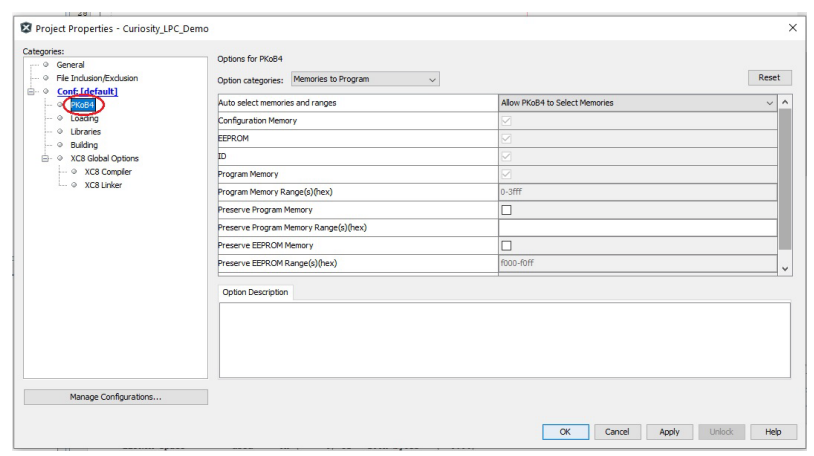The height and width of the screenshot is (456, 814).
Task: Click the MPLAB X icon in title bar
Action: click(x=26, y=28)
